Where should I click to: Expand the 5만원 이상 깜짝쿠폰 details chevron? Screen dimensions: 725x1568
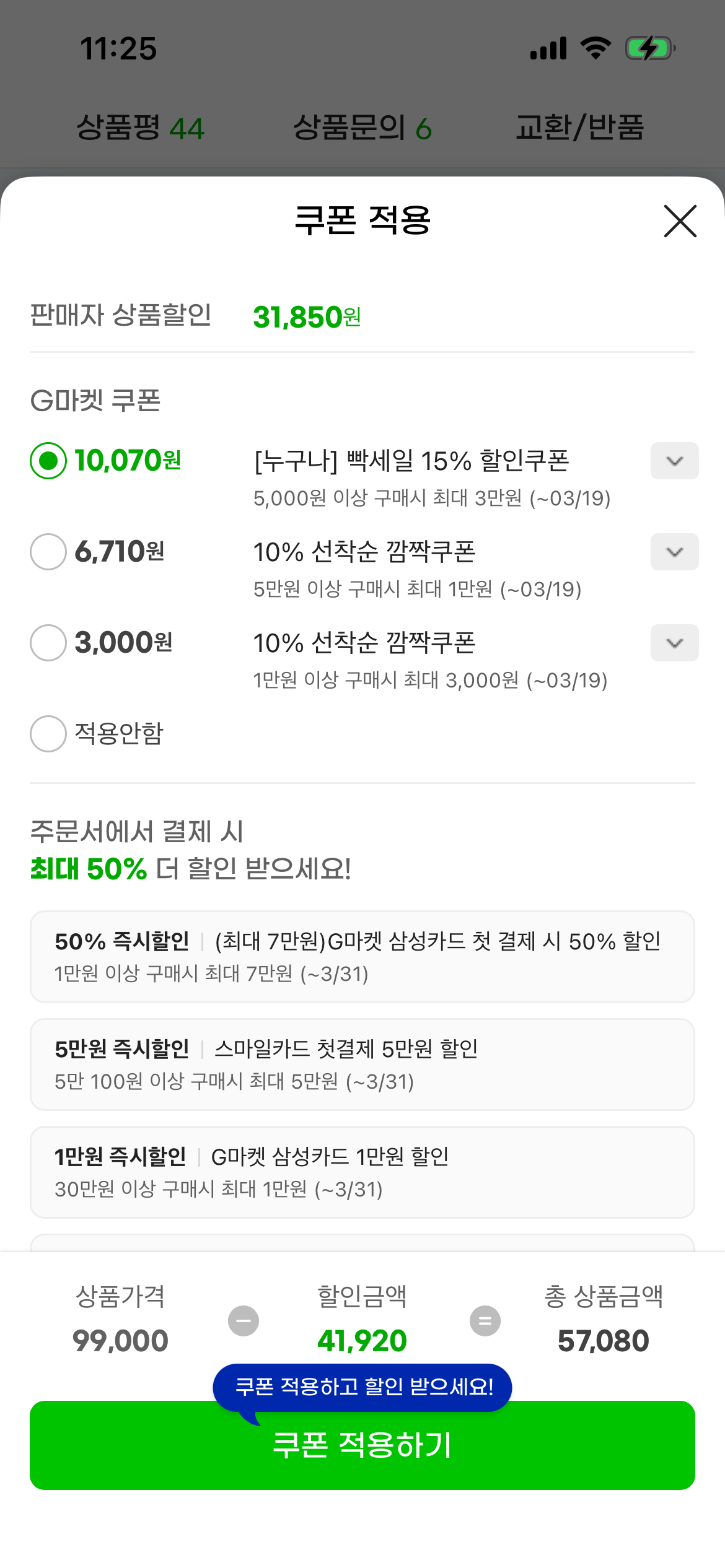[674, 552]
